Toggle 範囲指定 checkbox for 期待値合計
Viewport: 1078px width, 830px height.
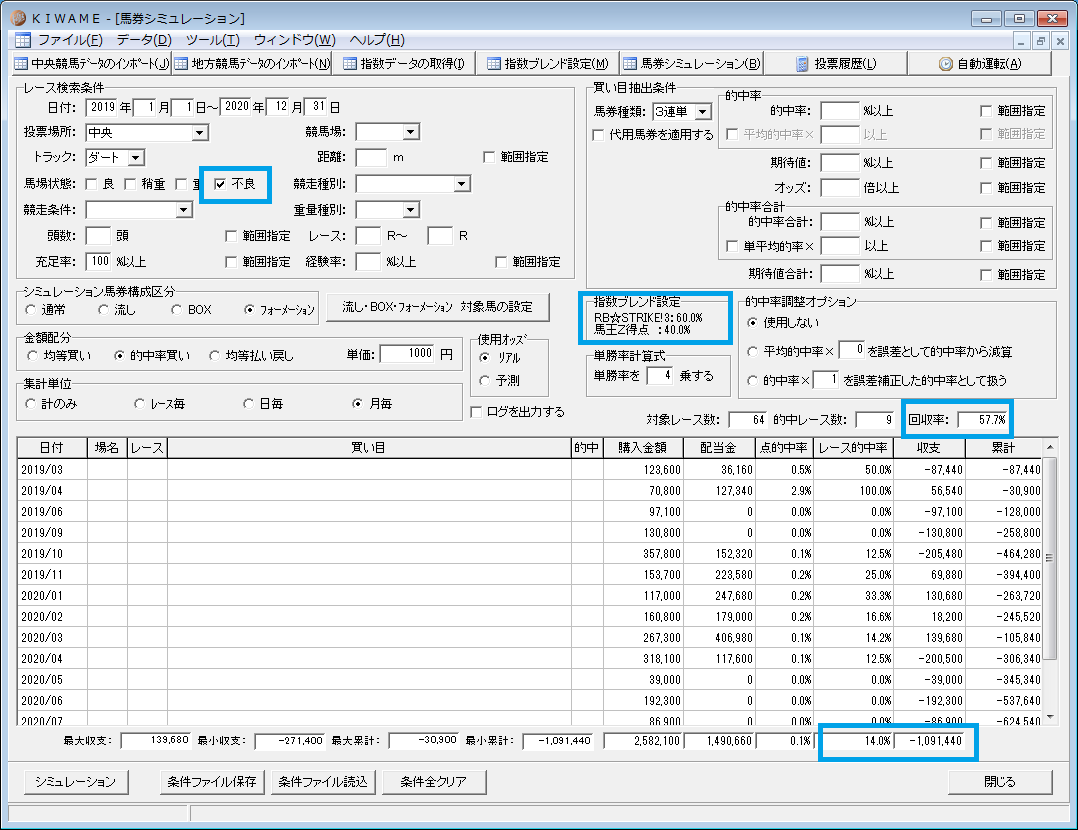[x=985, y=275]
